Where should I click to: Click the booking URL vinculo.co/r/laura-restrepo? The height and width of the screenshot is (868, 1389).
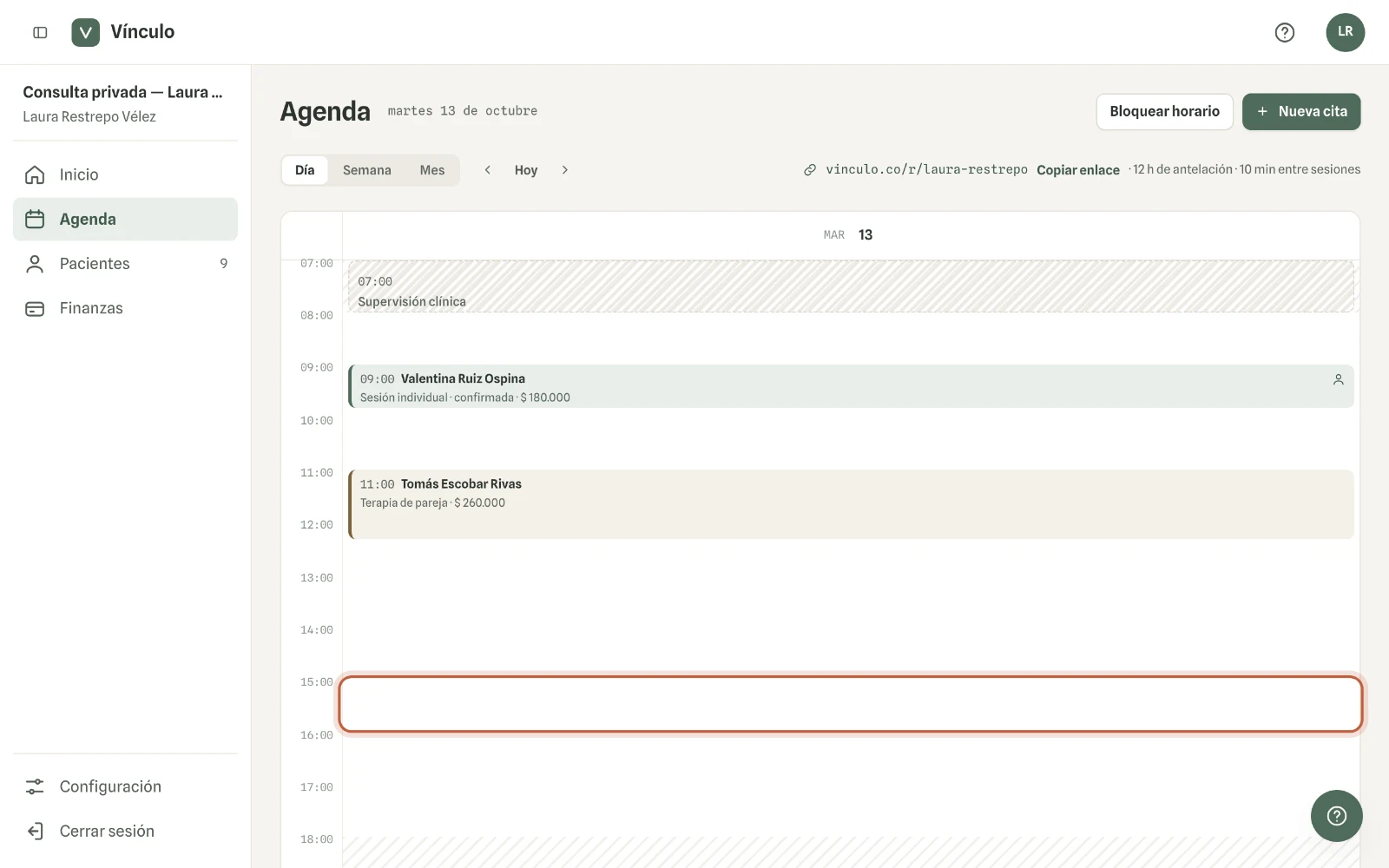pos(926,169)
